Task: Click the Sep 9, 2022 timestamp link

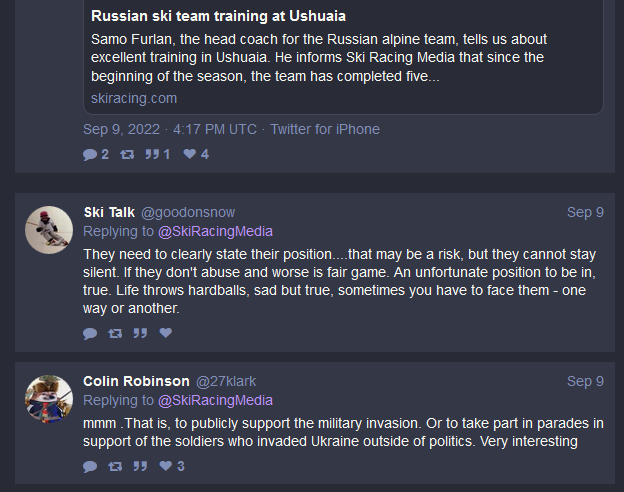Action: (170, 129)
